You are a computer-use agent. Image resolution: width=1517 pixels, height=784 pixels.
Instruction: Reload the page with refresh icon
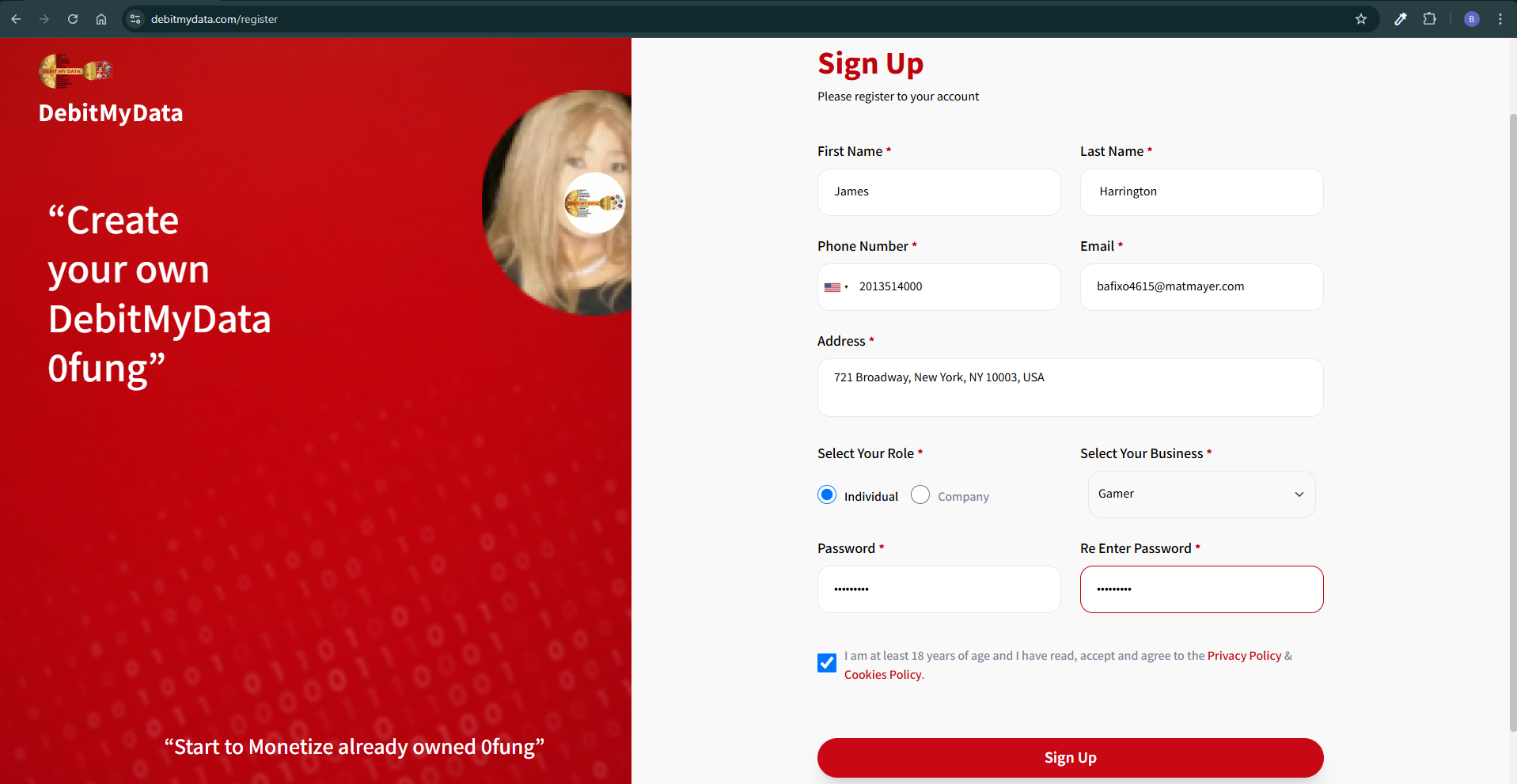pyautogui.click(x=73, y=19)
